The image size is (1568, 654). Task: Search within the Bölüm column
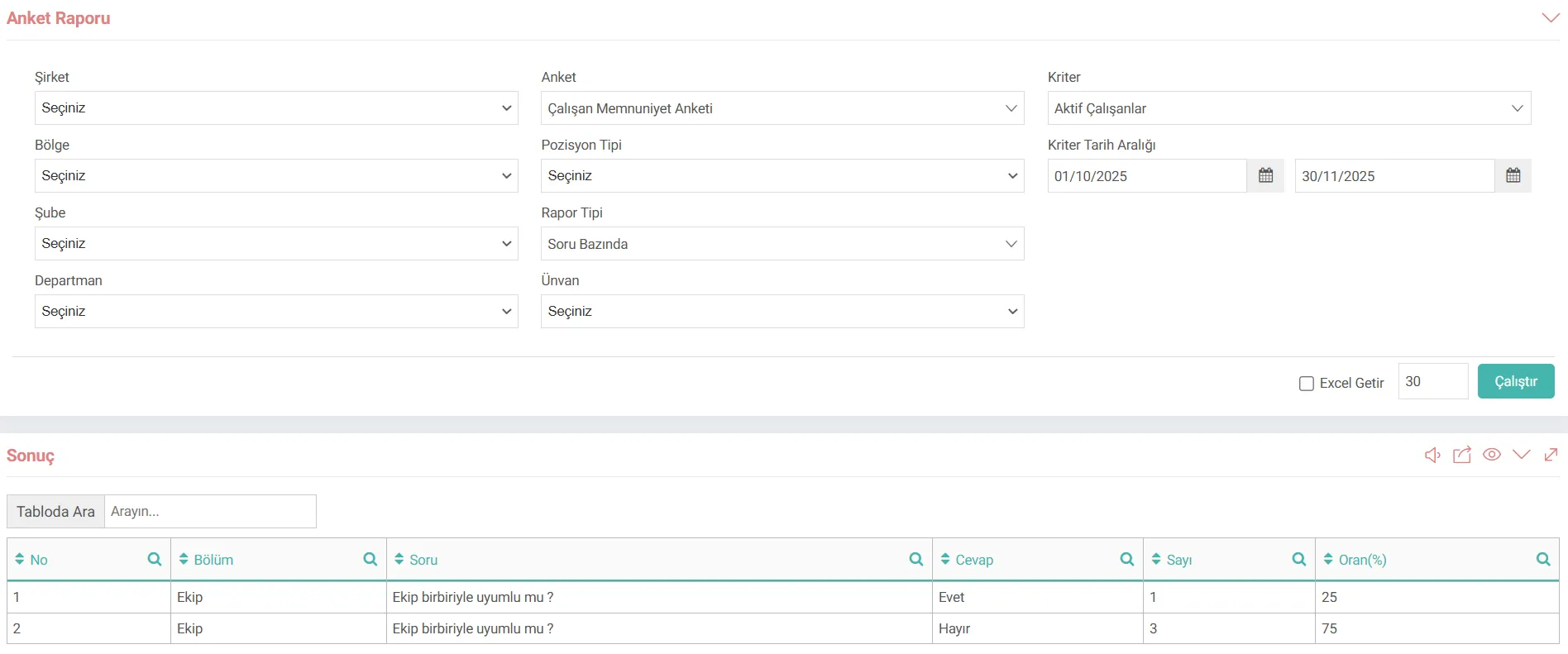[370, 560]
